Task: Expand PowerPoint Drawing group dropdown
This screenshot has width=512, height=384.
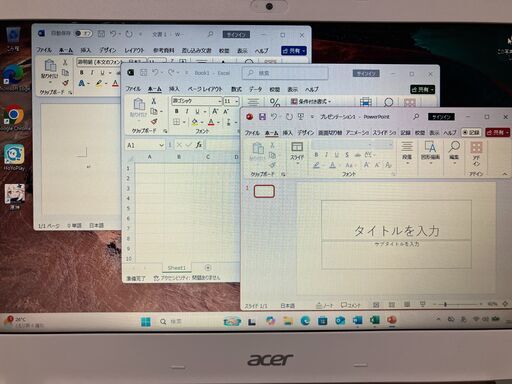Action: [430, 154]
